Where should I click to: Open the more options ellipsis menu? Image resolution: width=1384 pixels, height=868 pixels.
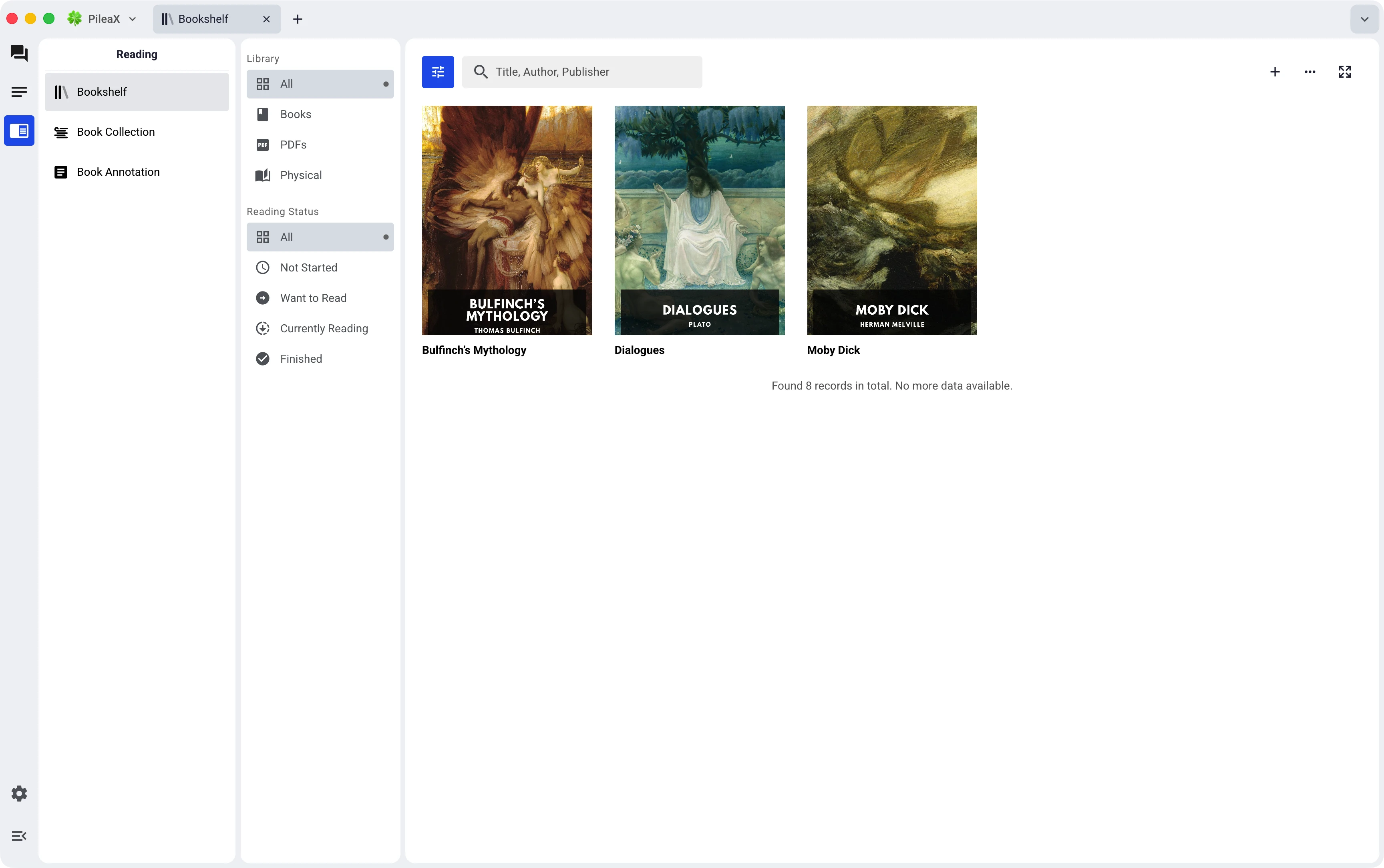coord(1310,72)
